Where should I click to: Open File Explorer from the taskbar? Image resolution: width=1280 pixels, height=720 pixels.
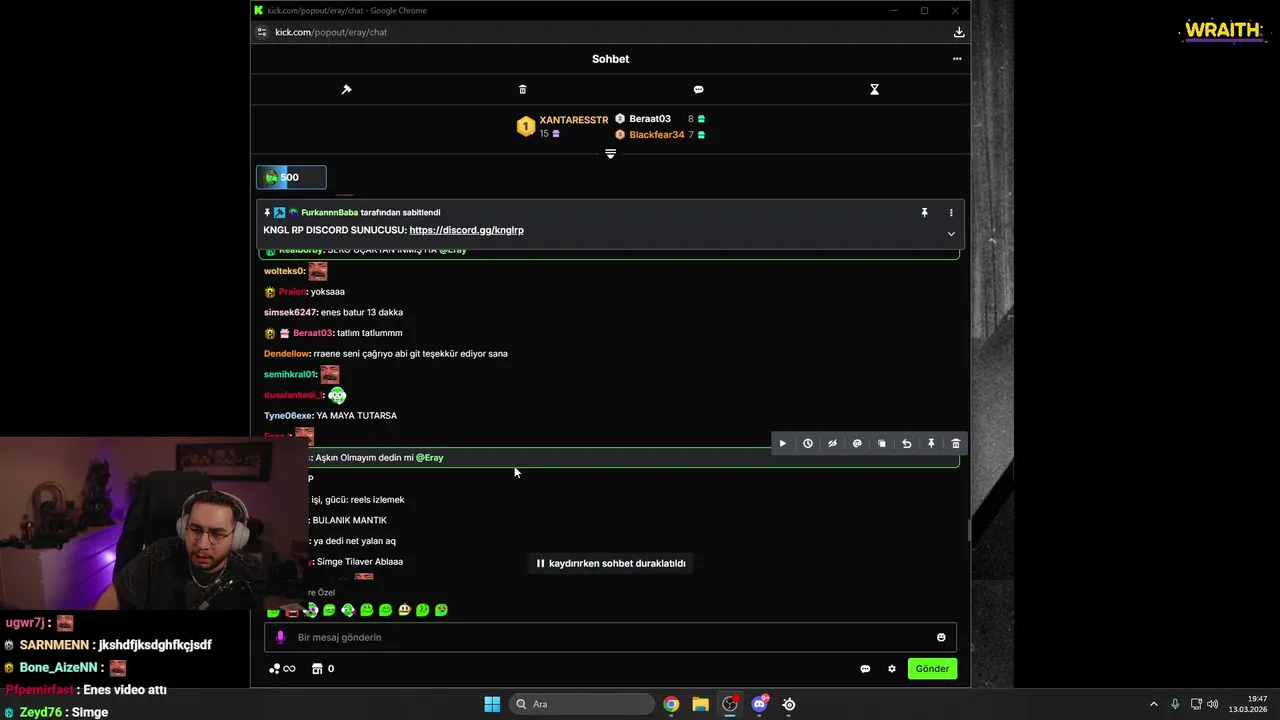pyautogui.click(x=700, y=704)
